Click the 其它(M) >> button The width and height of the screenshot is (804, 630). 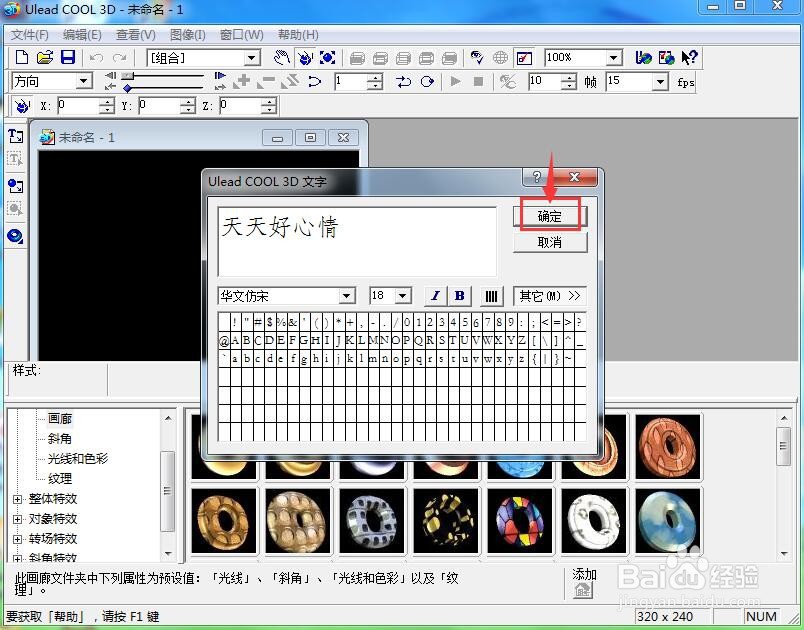[x=550, y=296]
